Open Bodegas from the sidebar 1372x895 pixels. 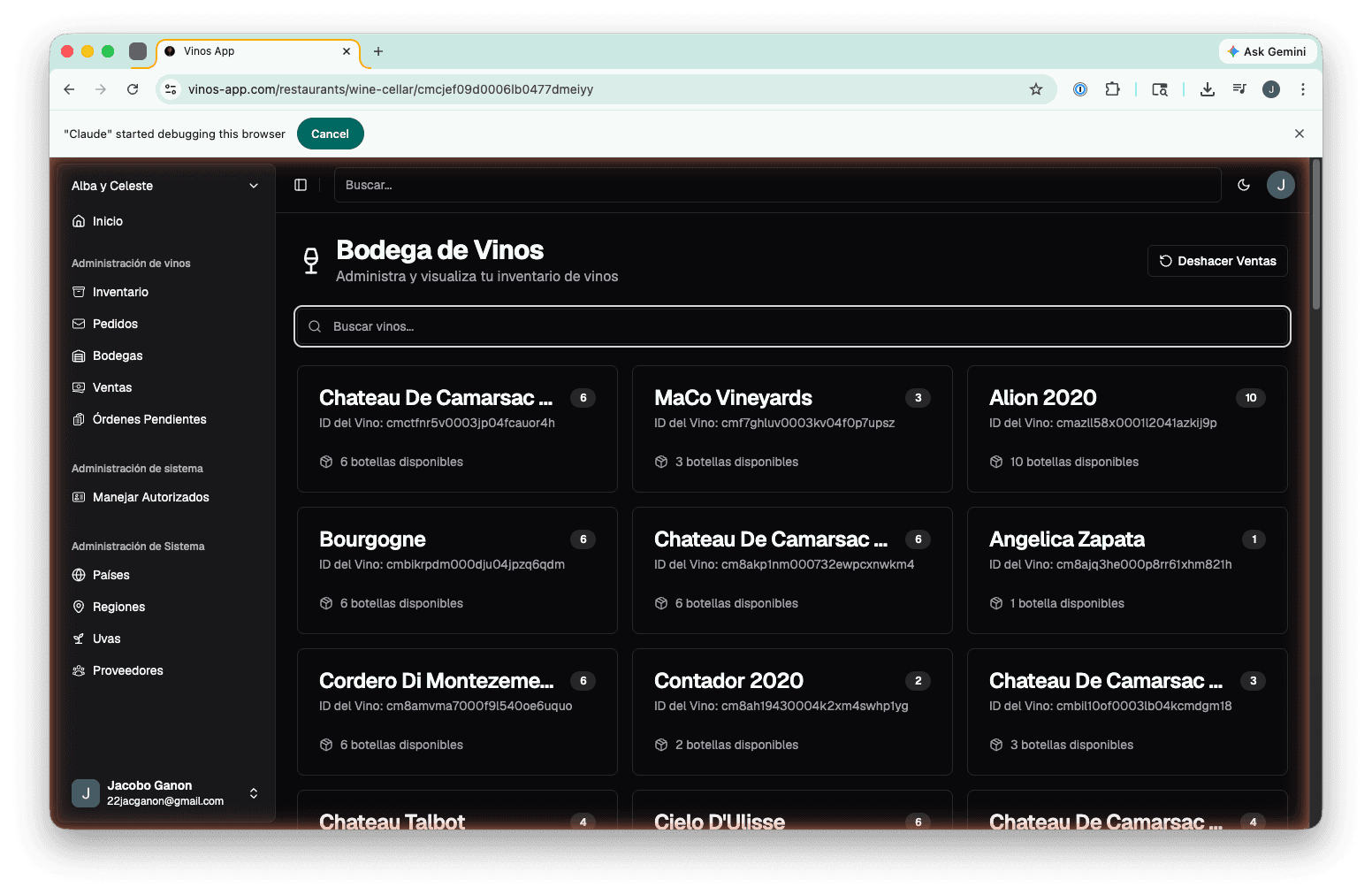point(118,356)
